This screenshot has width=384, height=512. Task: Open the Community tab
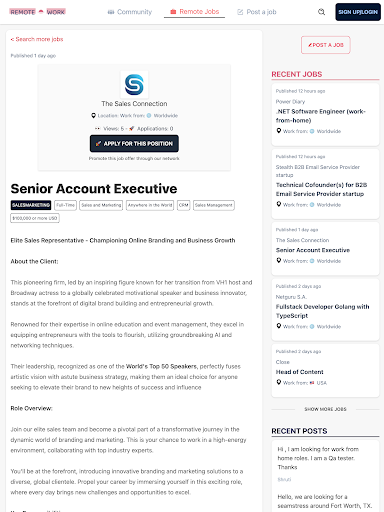coord(130,12)
